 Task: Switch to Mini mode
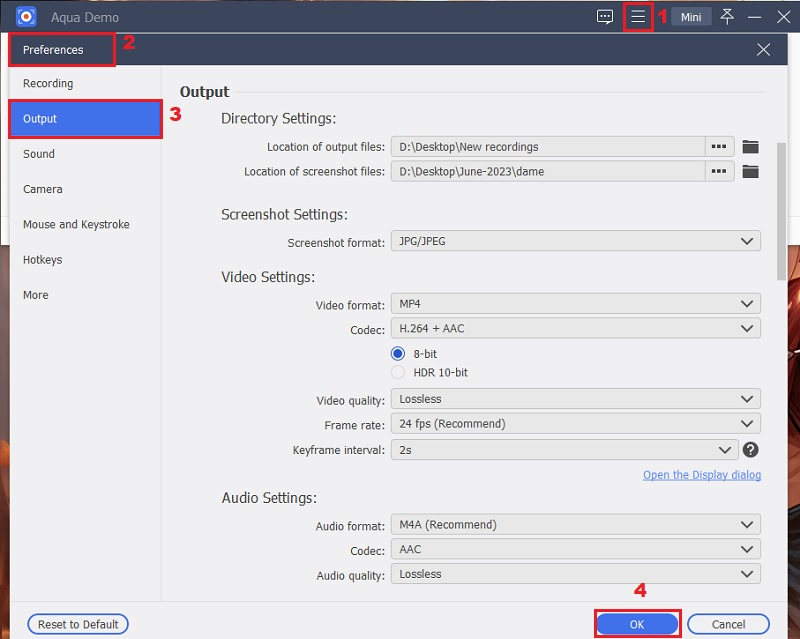coord(690,16)
